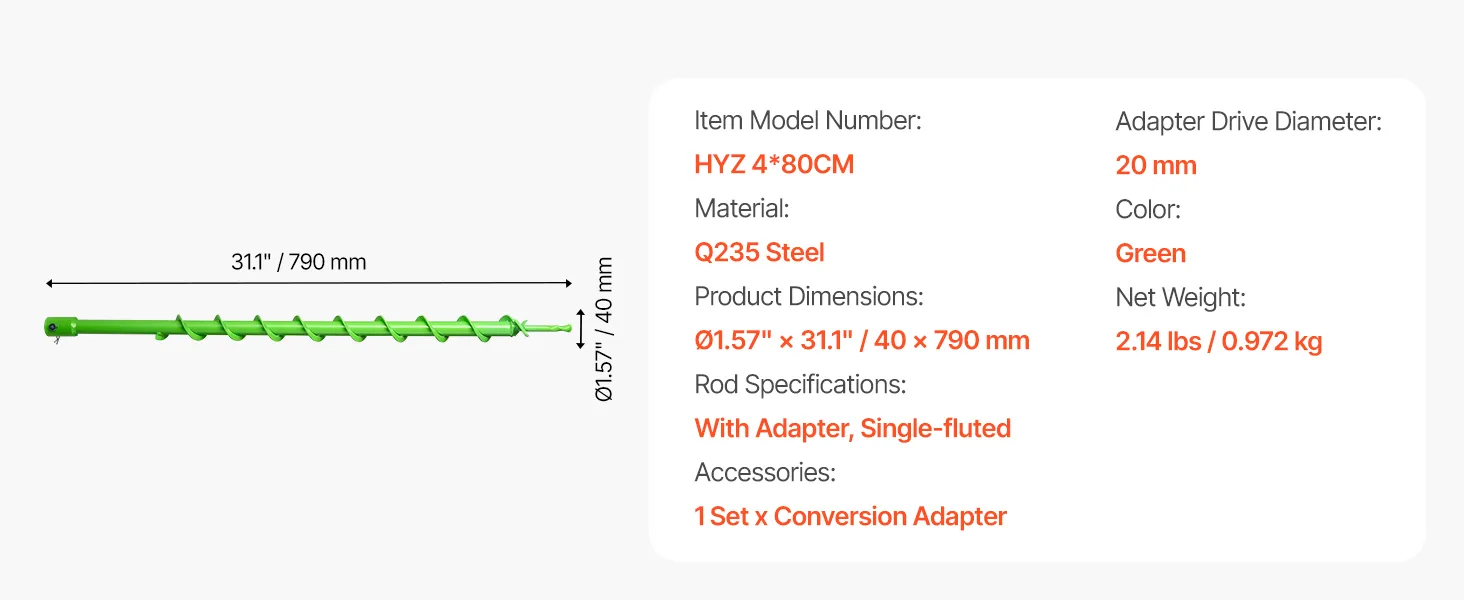Click the adapter end of the auger
This screenshot has width=1464, height=600.
coord(61,328)
